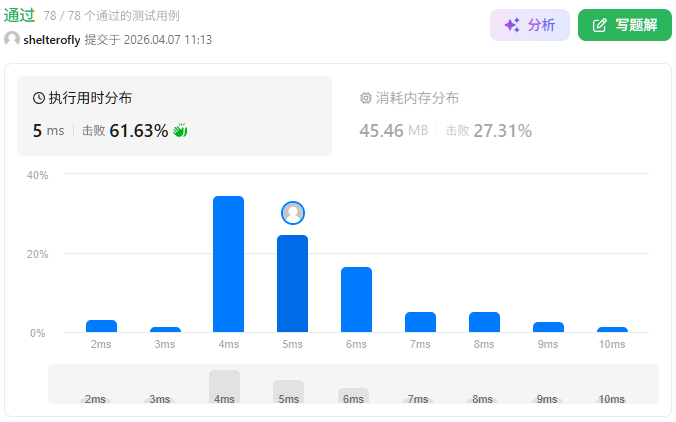Click the chip icon beside 消耗内存分布
This screenshot has height=422, width=676.
[x=365, y=98]
